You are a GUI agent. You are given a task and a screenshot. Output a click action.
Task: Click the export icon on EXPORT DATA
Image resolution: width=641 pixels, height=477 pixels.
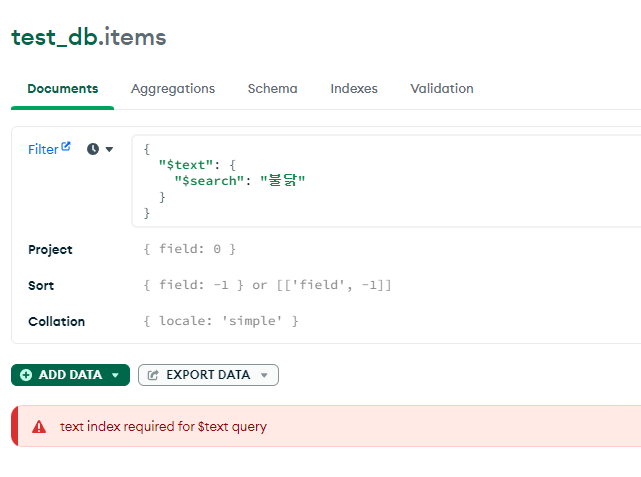pos(153,375)
